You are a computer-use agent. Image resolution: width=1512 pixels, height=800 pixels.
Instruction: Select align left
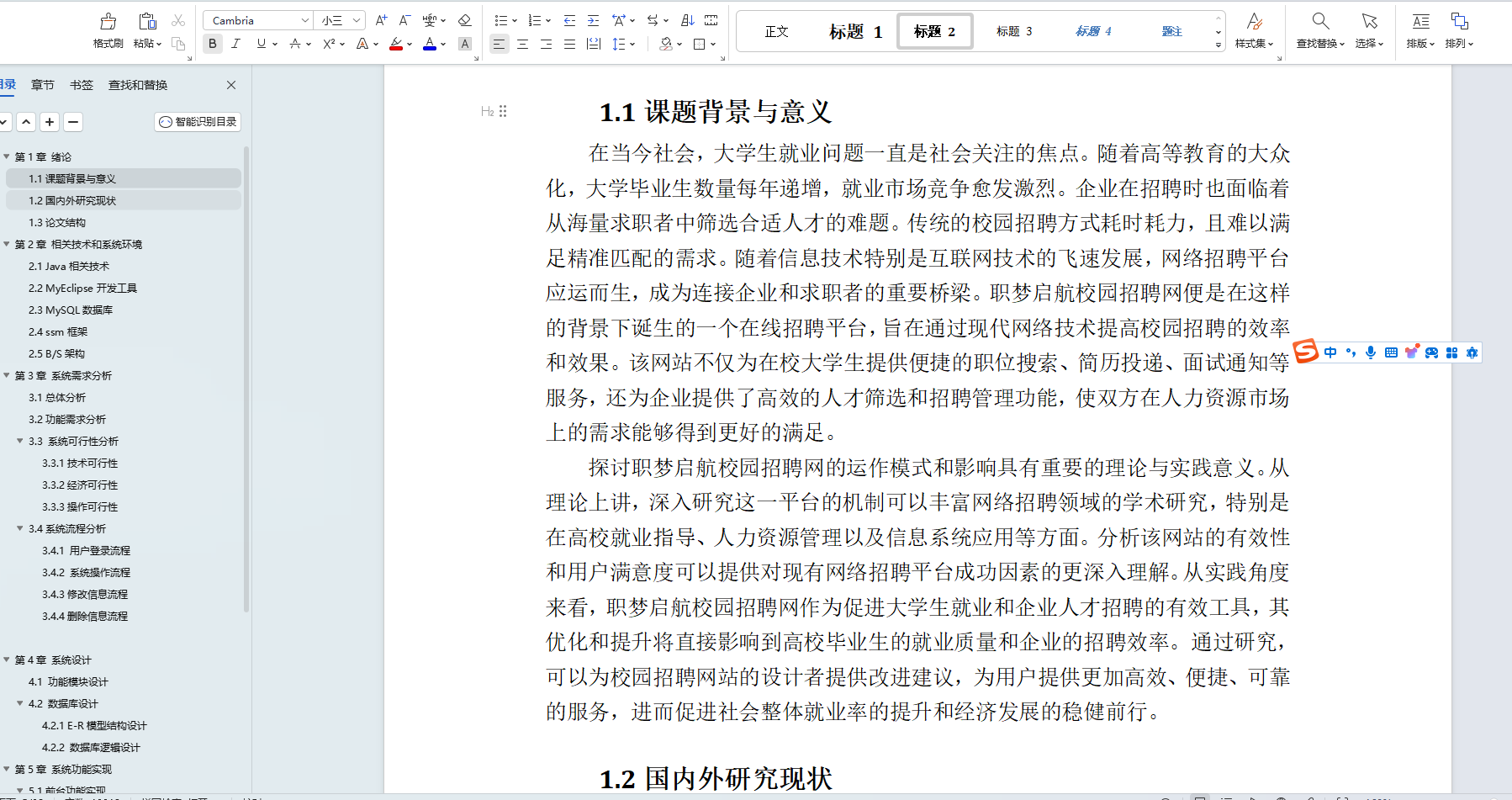500,44
